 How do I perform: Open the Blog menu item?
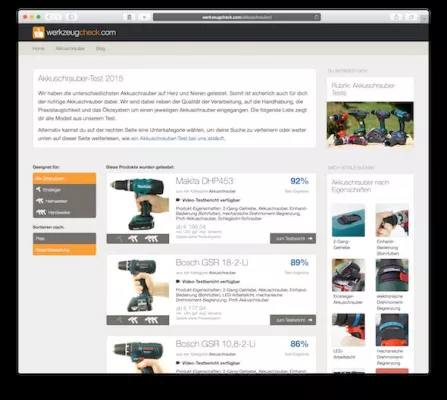(100, 48)
